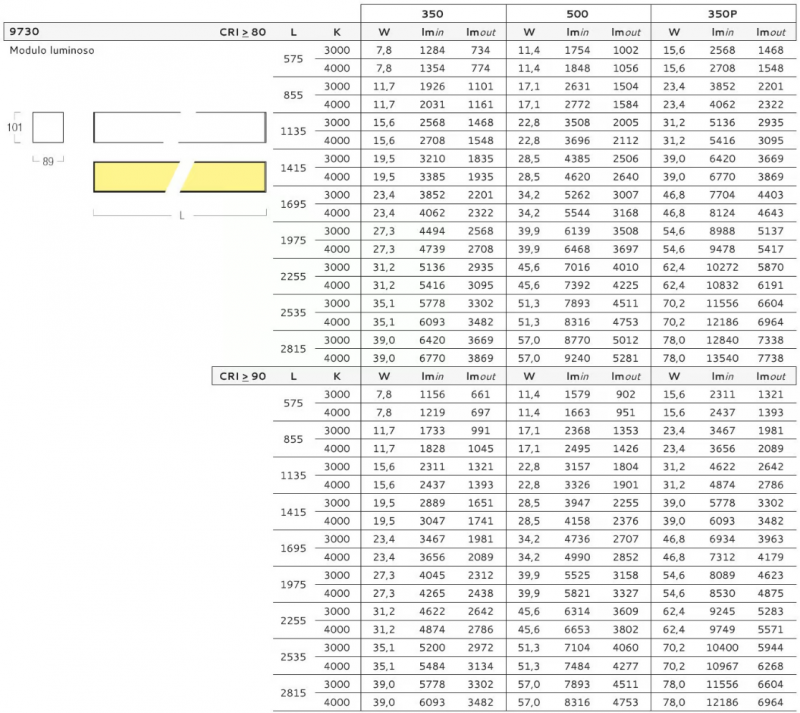Click the "951" lm out cell

pos(626,412)
